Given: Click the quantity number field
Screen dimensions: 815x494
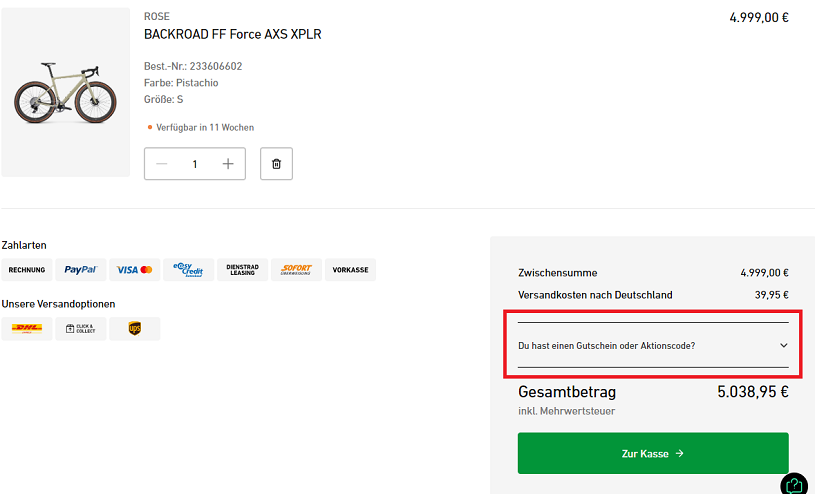Looking at the screenshot, I should [x=195, y=164].
